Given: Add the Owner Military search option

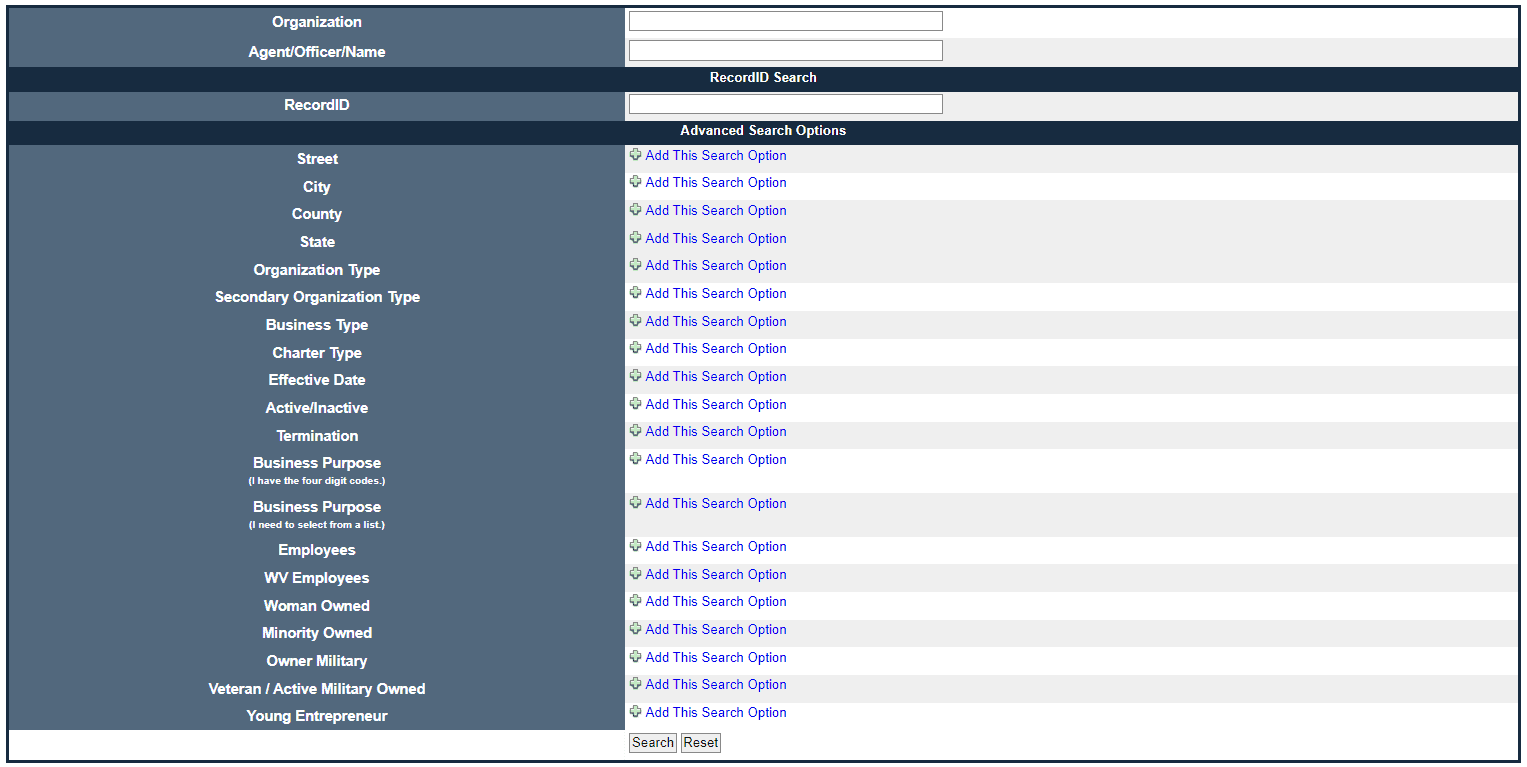Looking at the screenshot, I should [715, 657].
